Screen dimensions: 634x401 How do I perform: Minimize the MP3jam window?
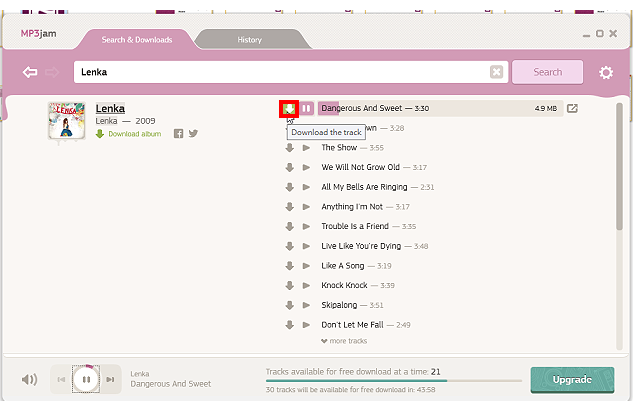point(586,35)
